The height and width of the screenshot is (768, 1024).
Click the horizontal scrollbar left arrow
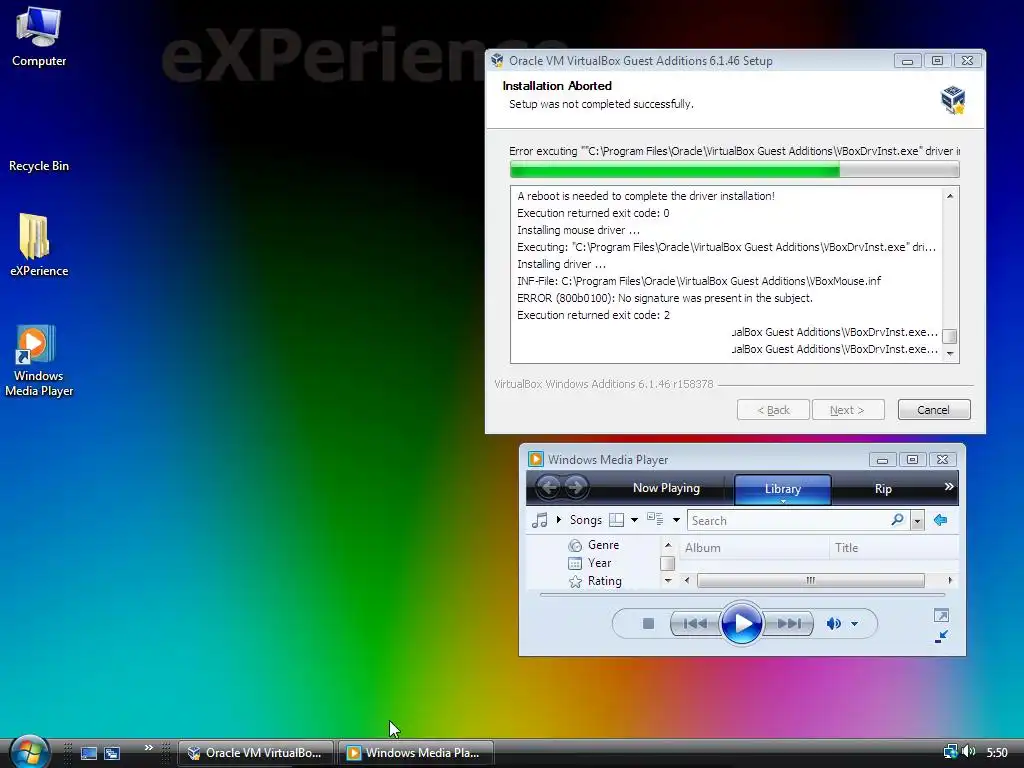[x=686, y=580]
